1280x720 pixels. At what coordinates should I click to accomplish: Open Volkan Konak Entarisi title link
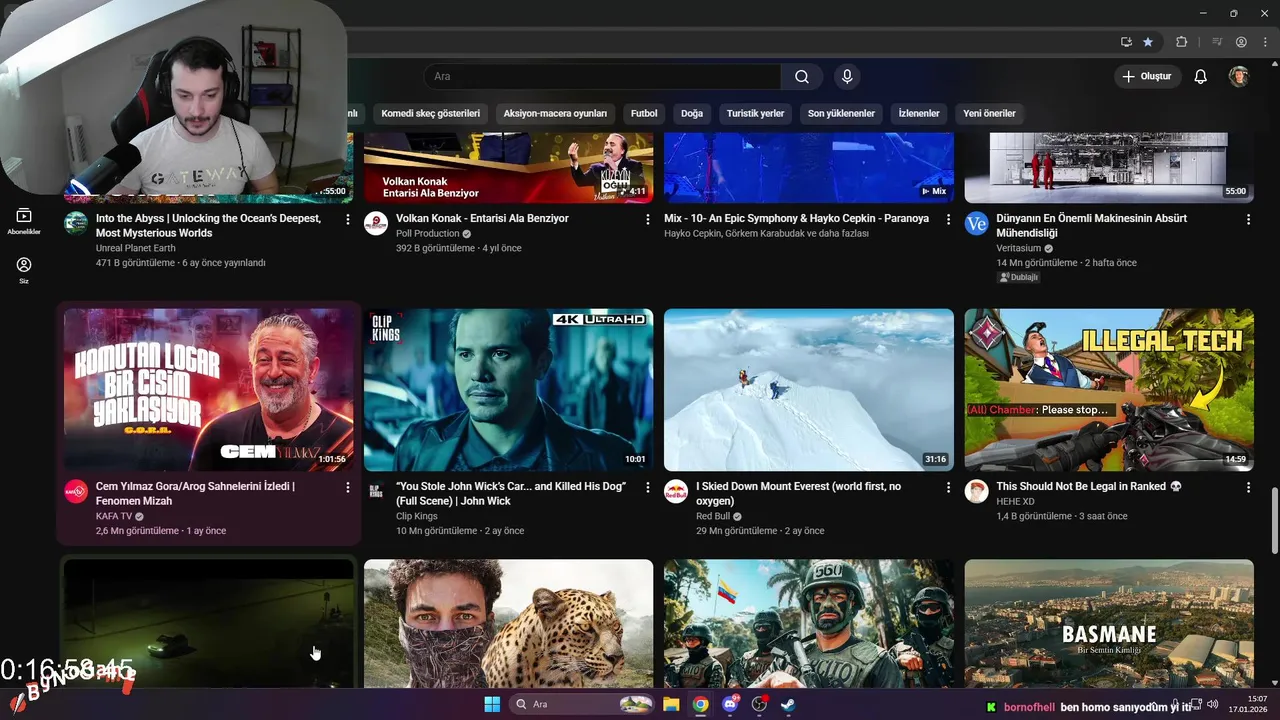coord(482,218)
